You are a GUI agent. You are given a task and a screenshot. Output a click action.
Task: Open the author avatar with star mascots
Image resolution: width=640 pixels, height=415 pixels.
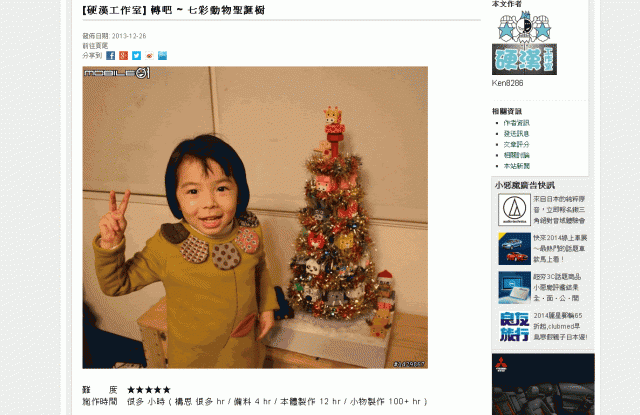[x=524, y=43]
